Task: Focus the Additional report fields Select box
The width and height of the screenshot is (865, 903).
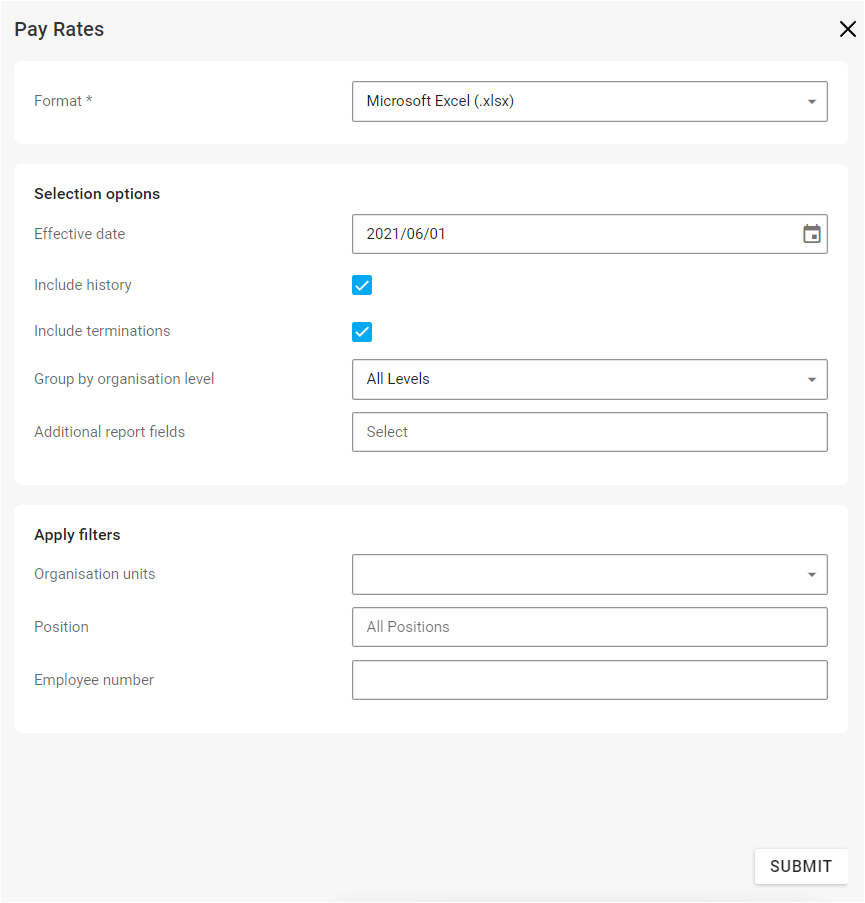Action: [x=589, y=432]
